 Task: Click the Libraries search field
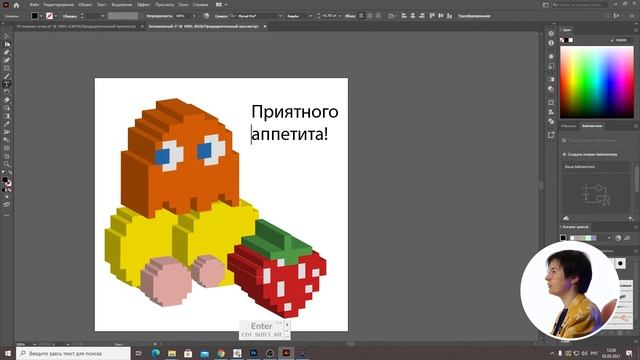coord(596,140)
